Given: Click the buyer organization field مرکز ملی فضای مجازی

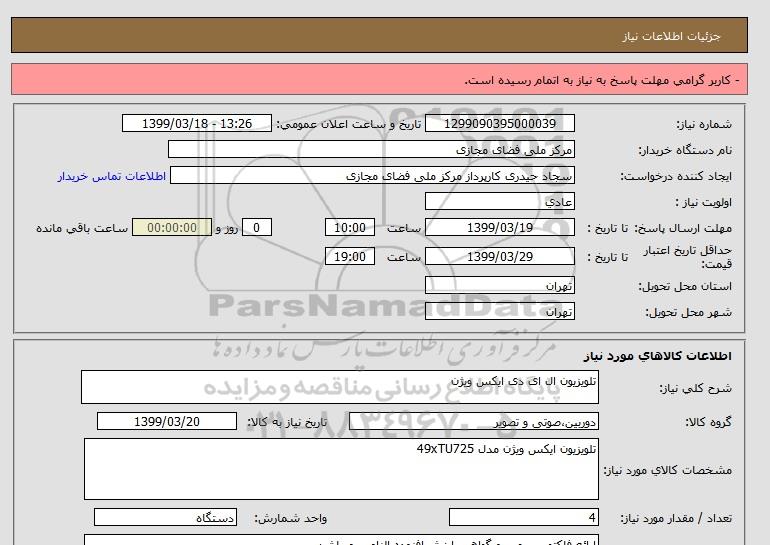Looking at the screenshot, I should pos(371,149).
